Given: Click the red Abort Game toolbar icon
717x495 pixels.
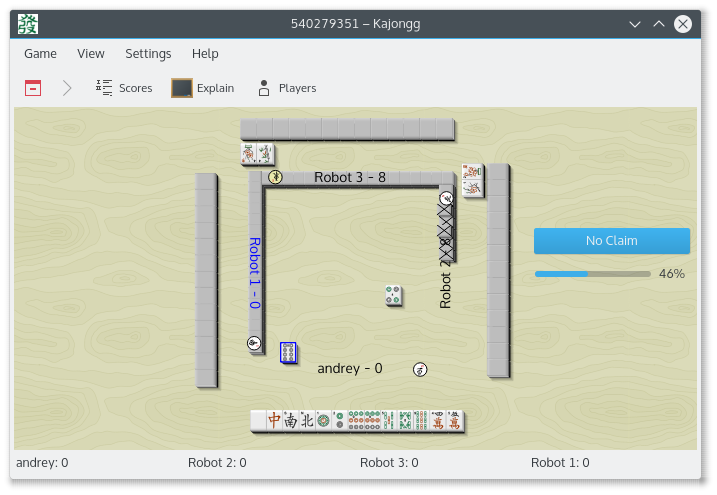Looking at the screenshot, I should point(33,88).
